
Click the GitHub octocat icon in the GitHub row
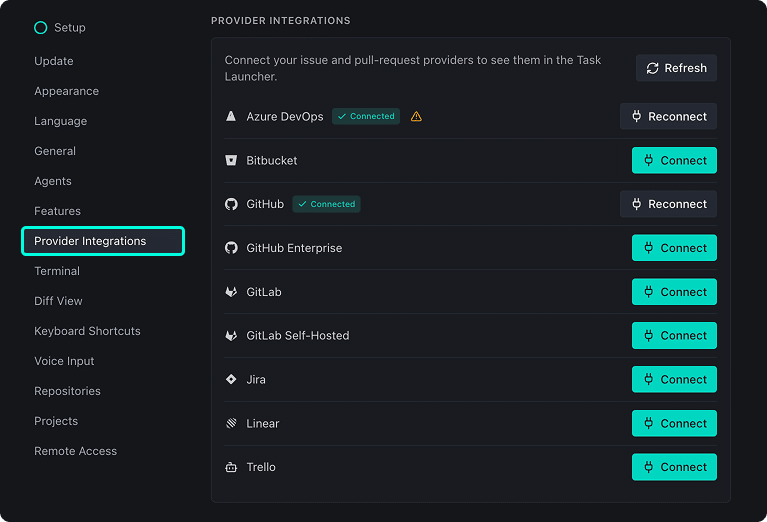231,204
